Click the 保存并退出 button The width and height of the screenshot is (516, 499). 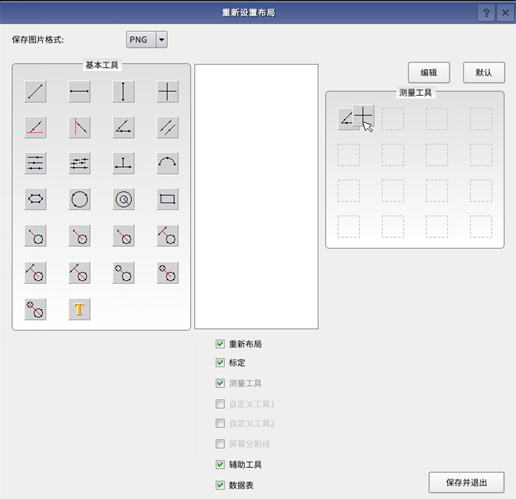[x=466, y=482]
